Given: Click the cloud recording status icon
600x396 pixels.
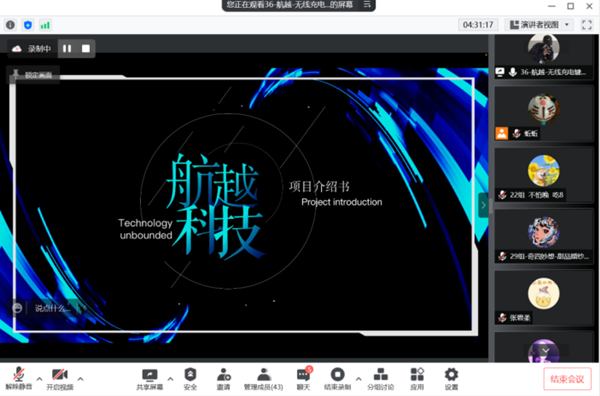Looking at the screenshot, I should pyautogui.click(x=17, y=49).
